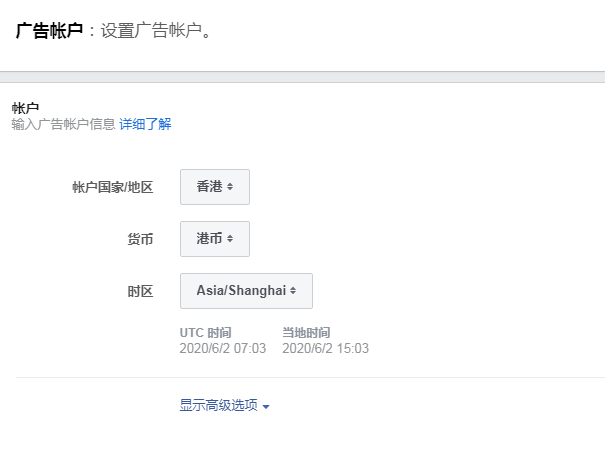Click the UTC time value 2020/6/2 07:03
The height and width of the screenshot is (449, 605).
[x=223, y=349]
